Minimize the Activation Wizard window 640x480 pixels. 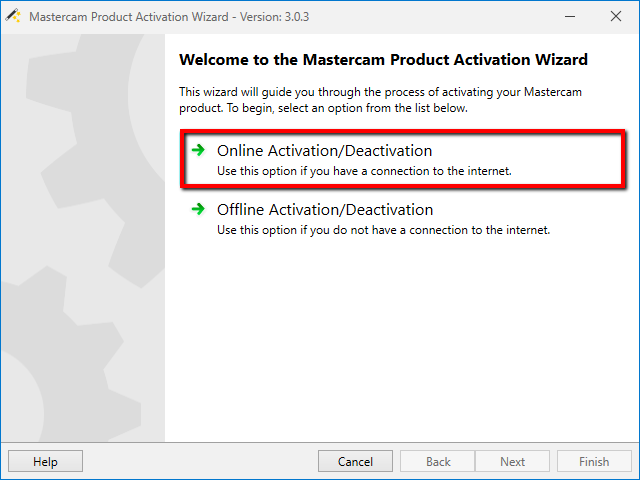(570, 16)
